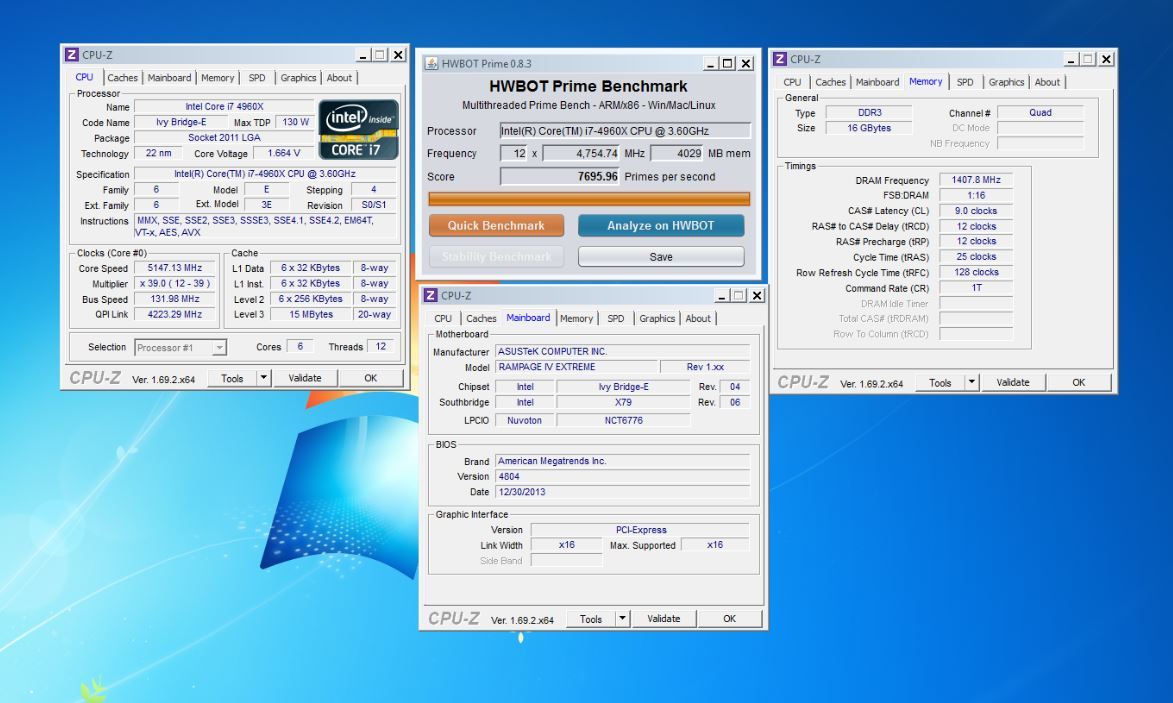Screen dimensions: 1173x703
Task: Click the Intel Core i7 logo badge
Action: pos(358,129)
